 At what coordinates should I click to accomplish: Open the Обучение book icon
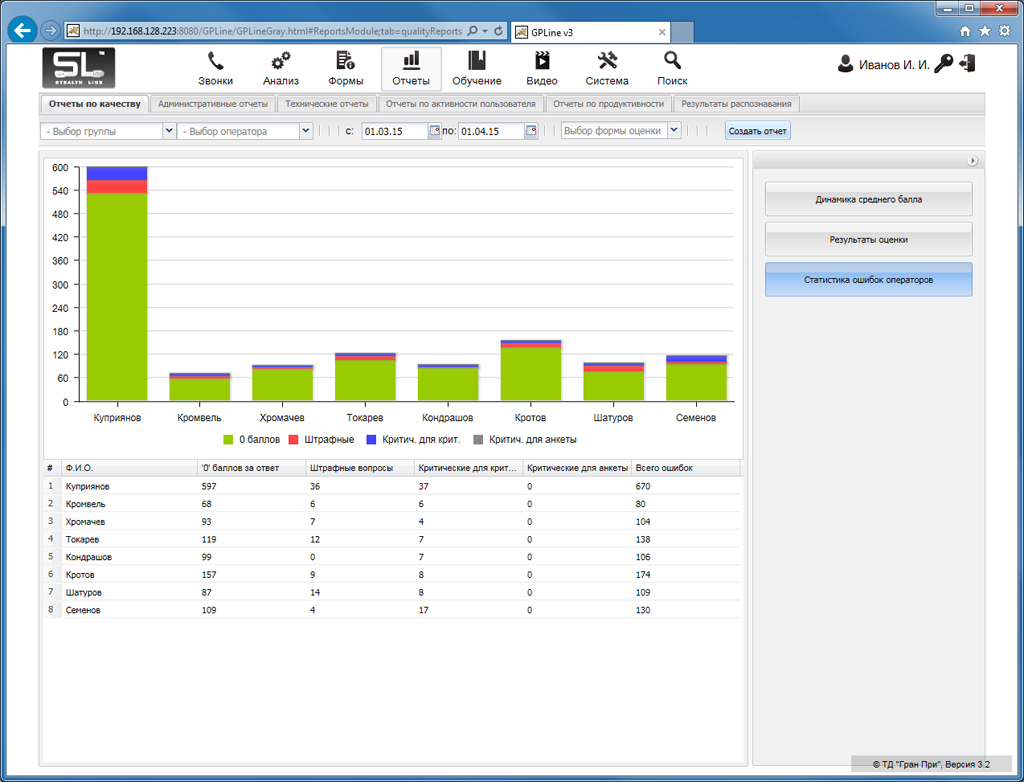[x=476, y=62]
